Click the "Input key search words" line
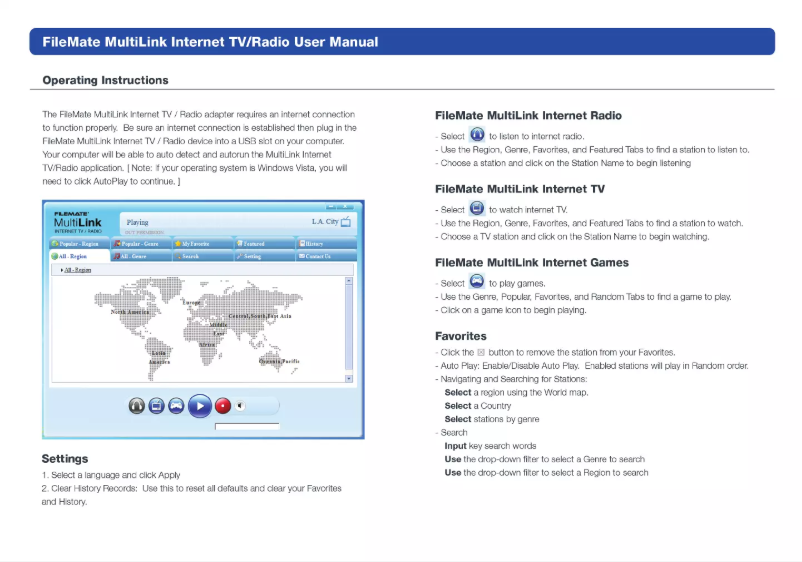 [491, 446]
